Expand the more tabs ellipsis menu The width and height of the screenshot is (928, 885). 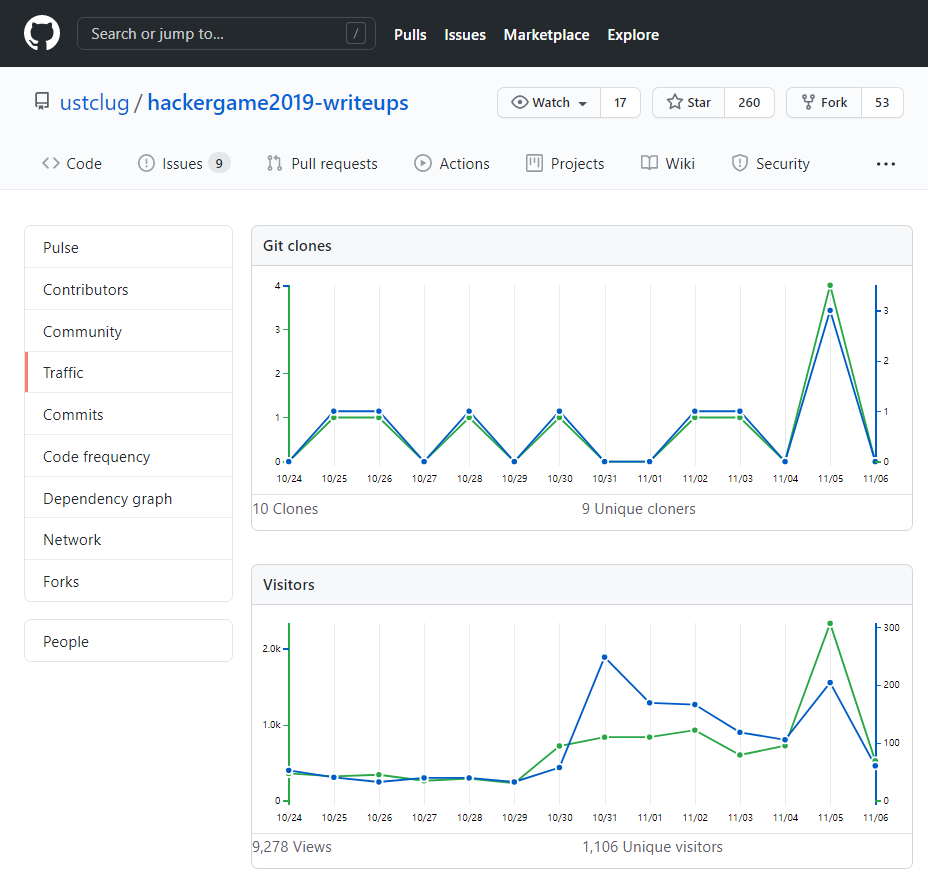click(x=885, y=164)
